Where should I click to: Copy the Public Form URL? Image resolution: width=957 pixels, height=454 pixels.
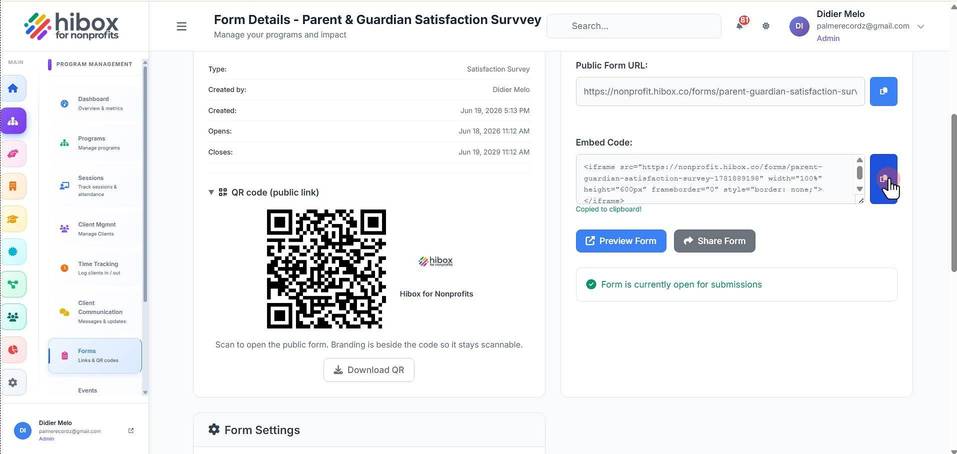pyautogui.click(x=883, y=91)
